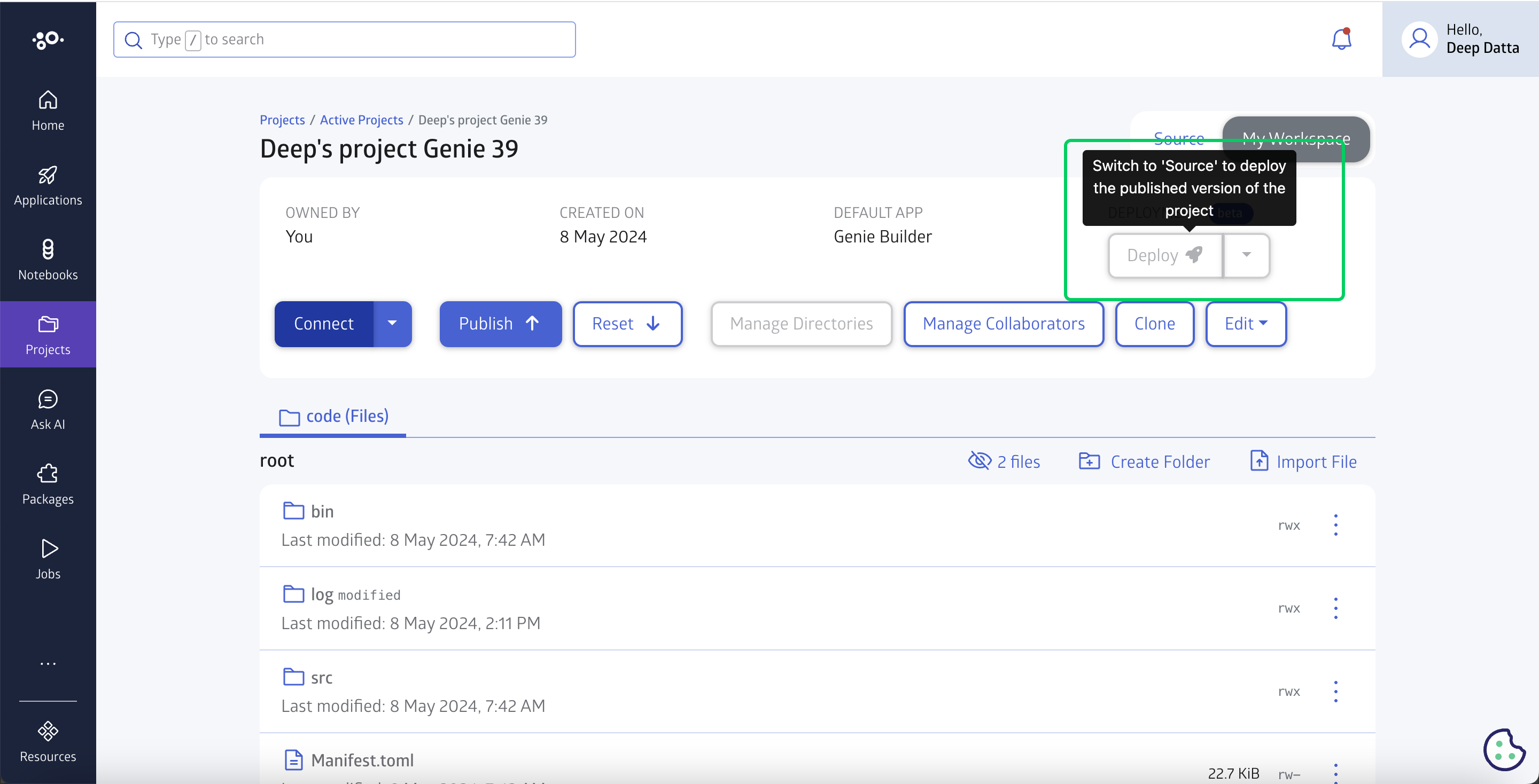Expand the Edit dropdown
Viewport: 1539px width, 784px height.
(x=1246, y=324)
